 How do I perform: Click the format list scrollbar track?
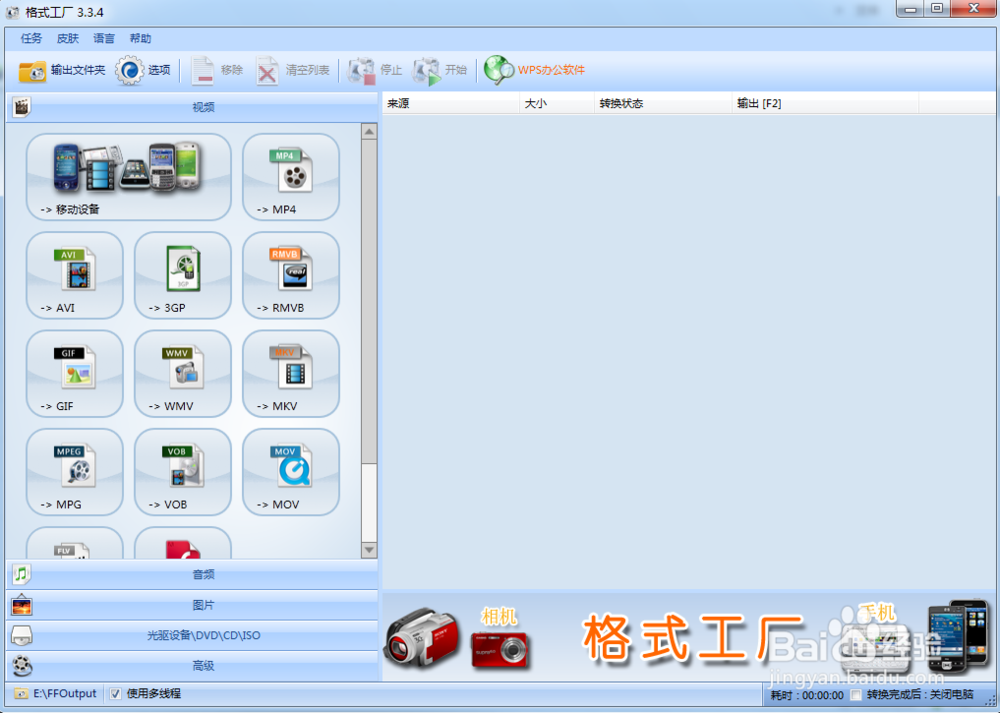369,504
